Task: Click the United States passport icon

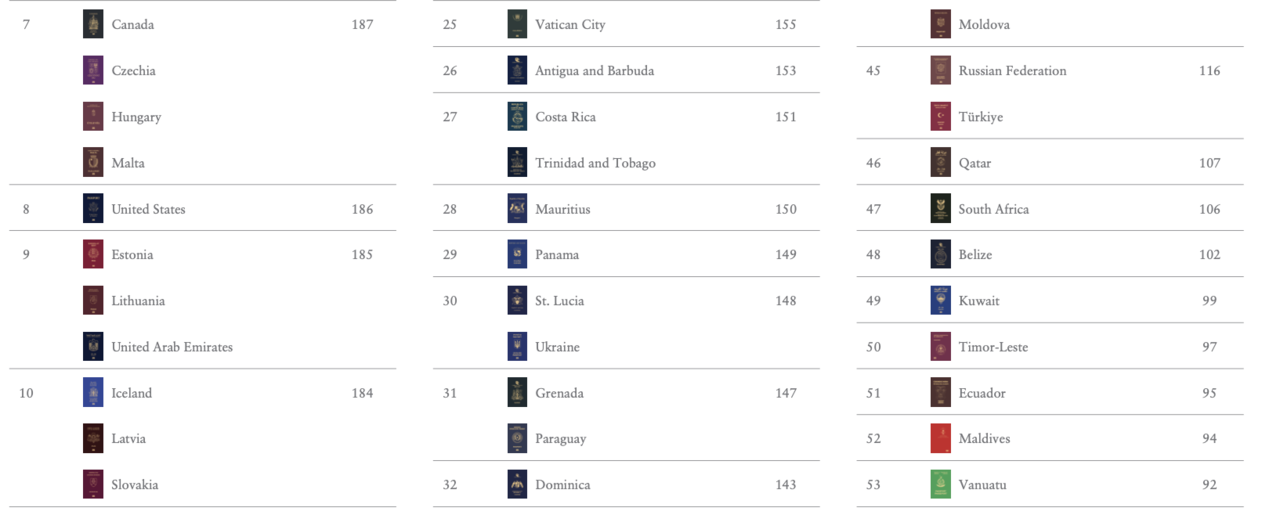Action: point(93,209)
